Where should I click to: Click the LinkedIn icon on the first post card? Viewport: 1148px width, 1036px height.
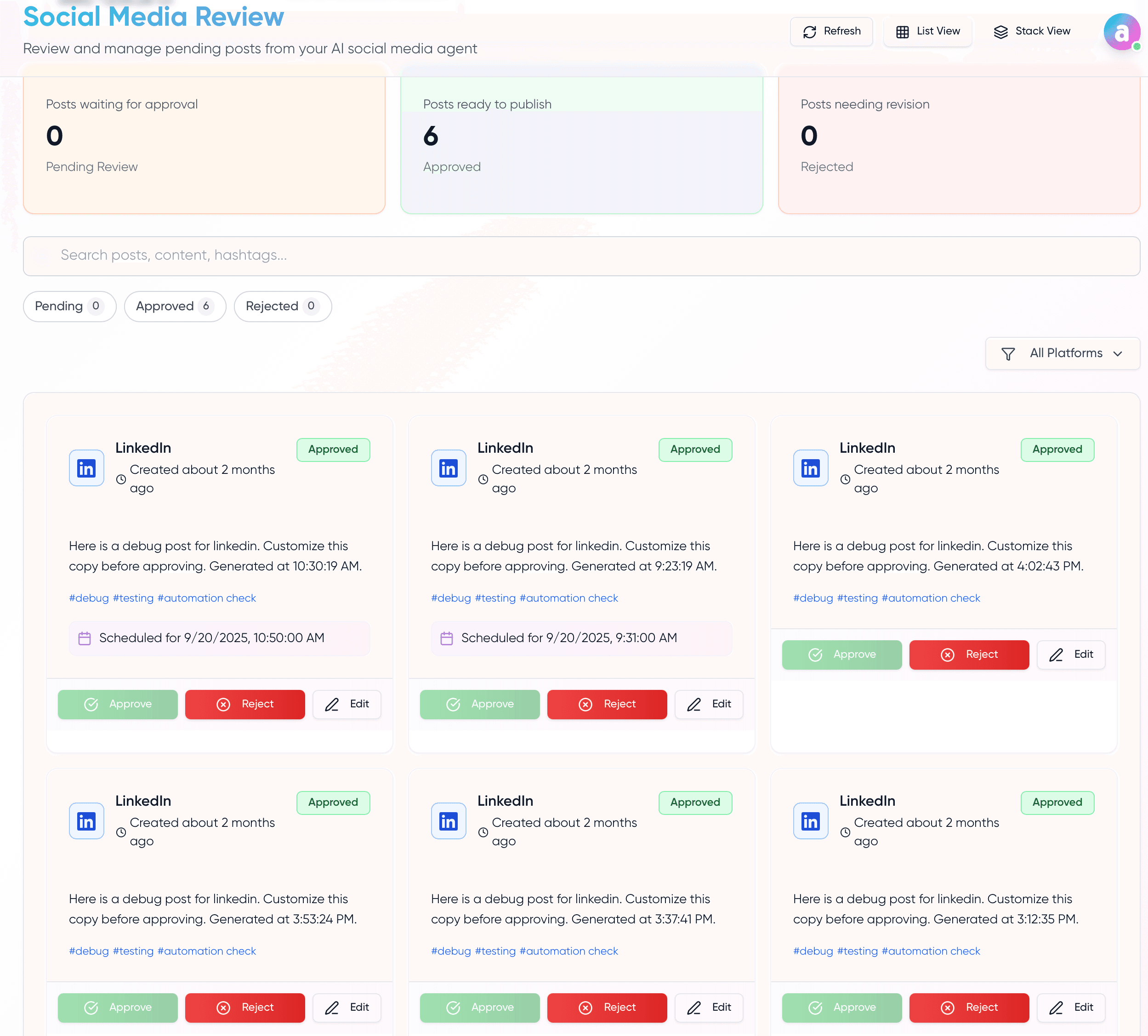click(x=86, y=468)
